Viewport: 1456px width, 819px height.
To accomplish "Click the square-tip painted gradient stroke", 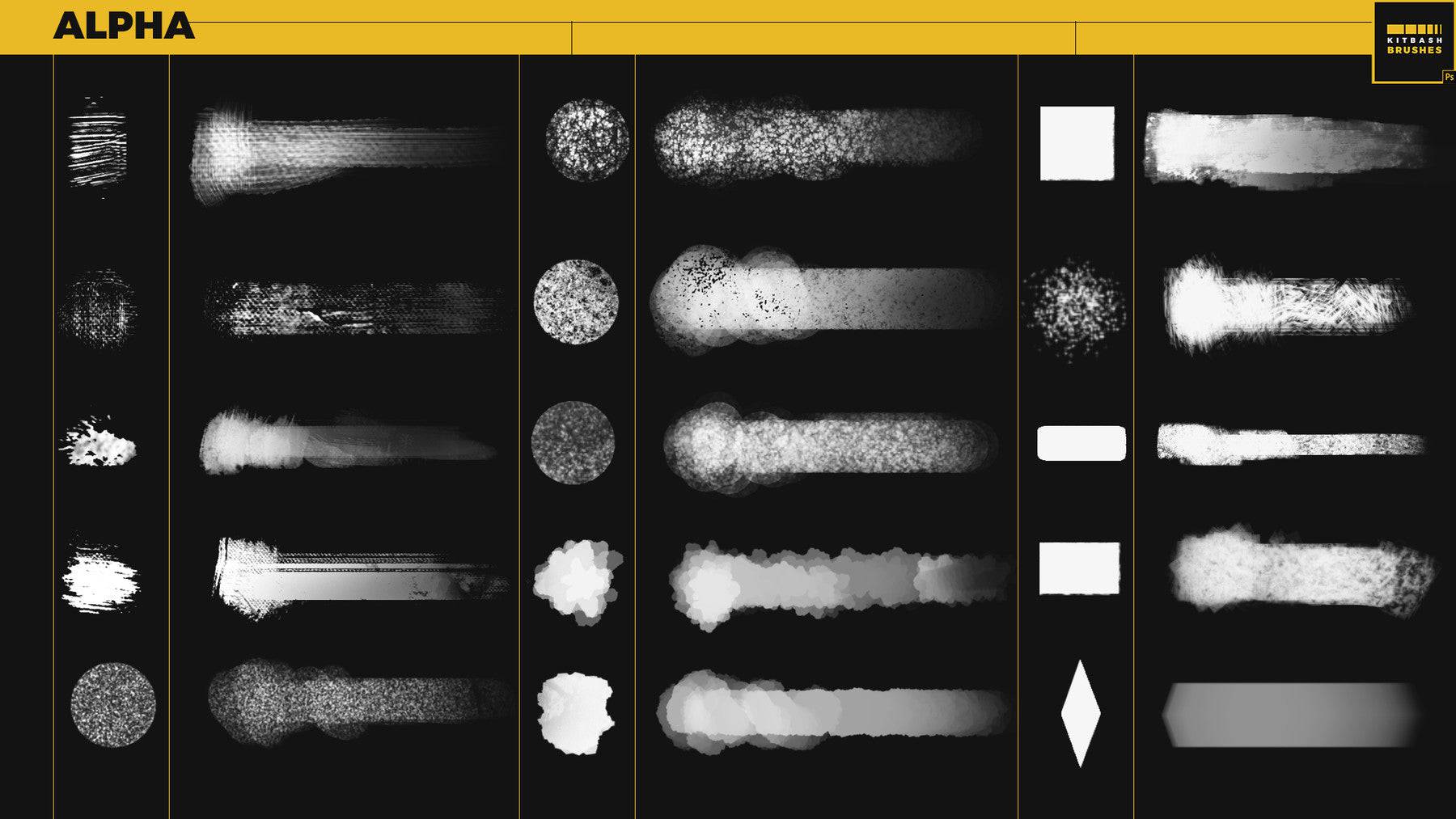I will 1286,150.
